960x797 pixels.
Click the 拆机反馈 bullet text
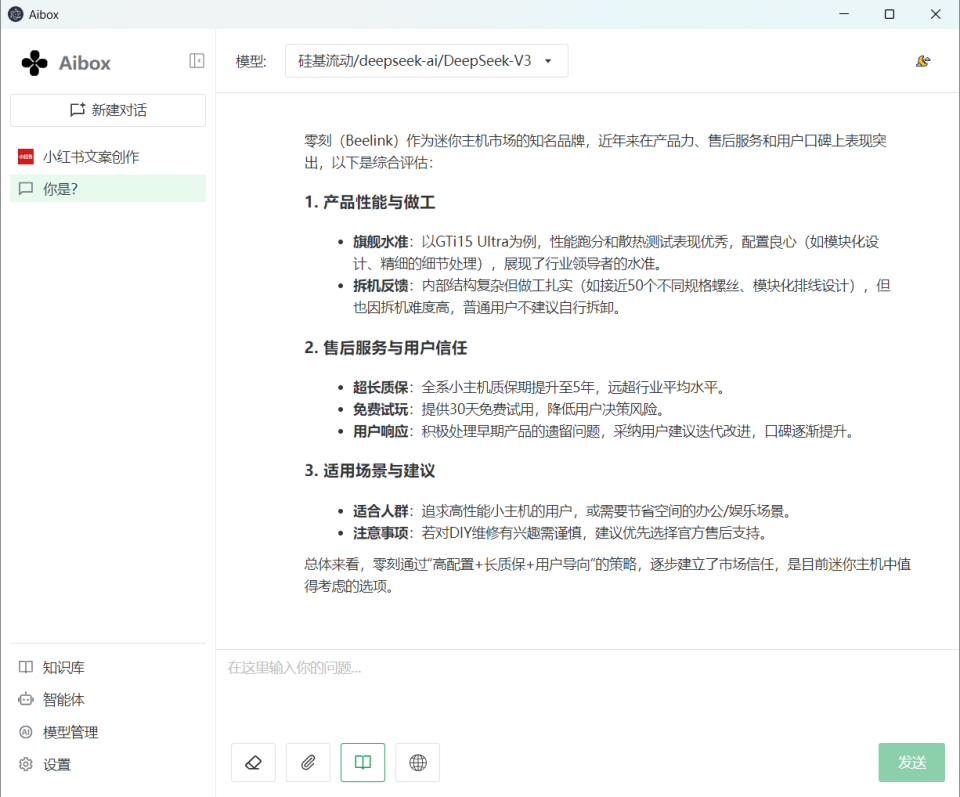click(621, 297)
